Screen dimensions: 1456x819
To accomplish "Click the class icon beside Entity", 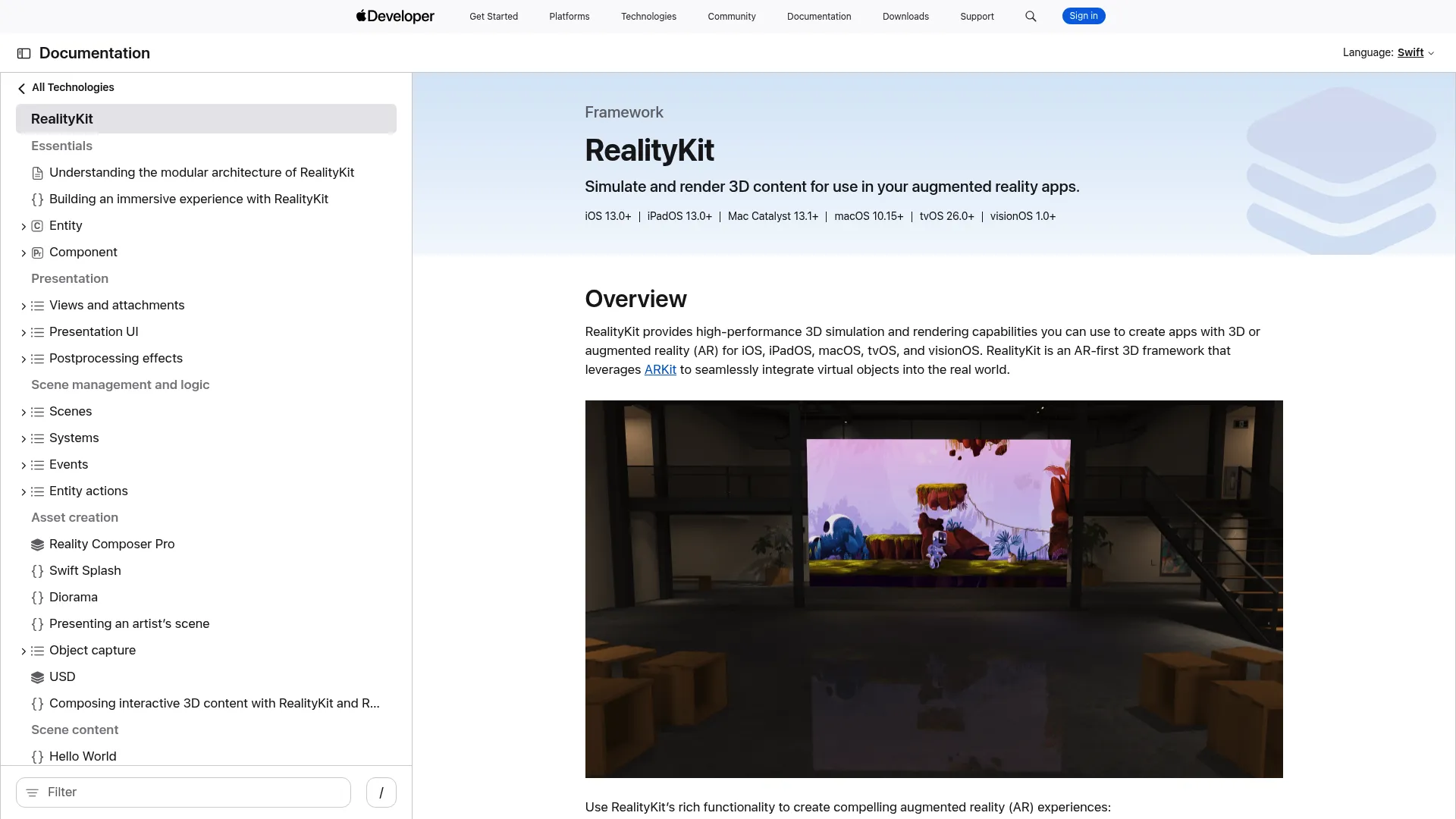I will (37, 226).
